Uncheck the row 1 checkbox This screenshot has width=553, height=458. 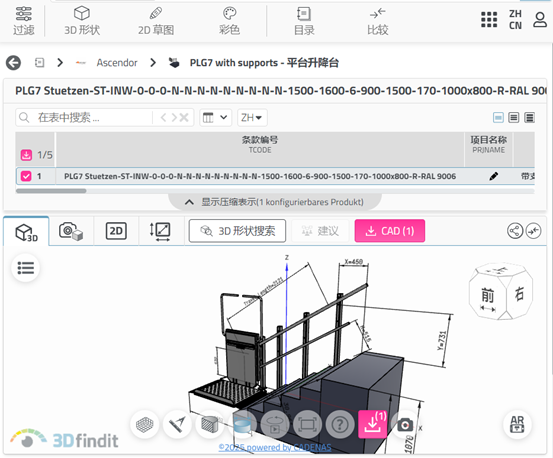[26, 176]
